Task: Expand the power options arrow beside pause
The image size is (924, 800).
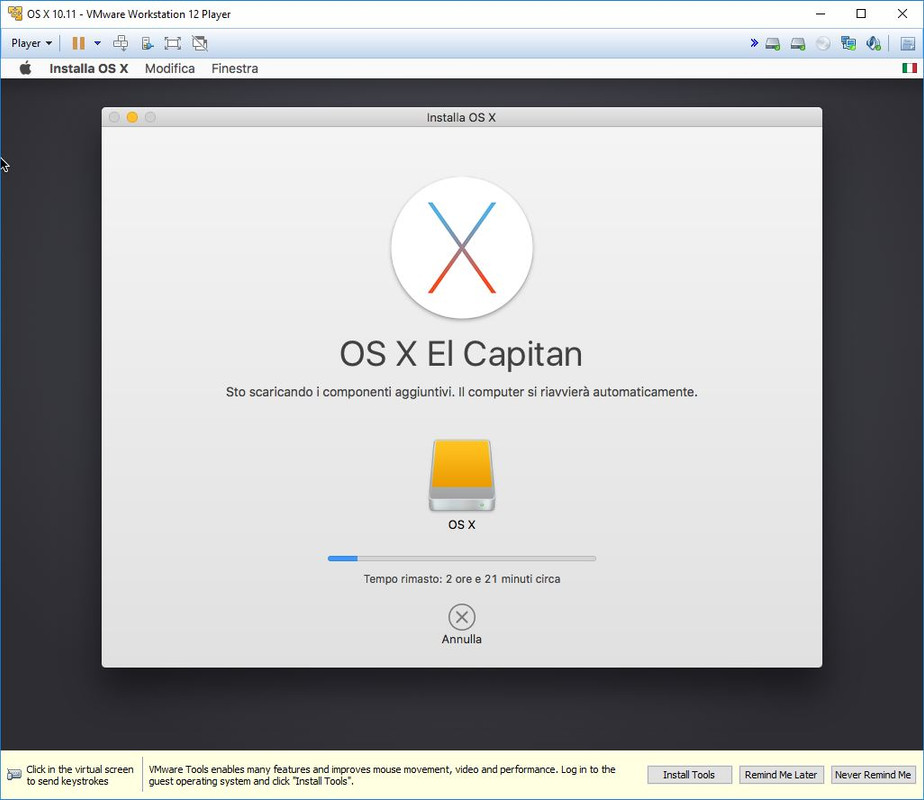Action: coord(98,43)
